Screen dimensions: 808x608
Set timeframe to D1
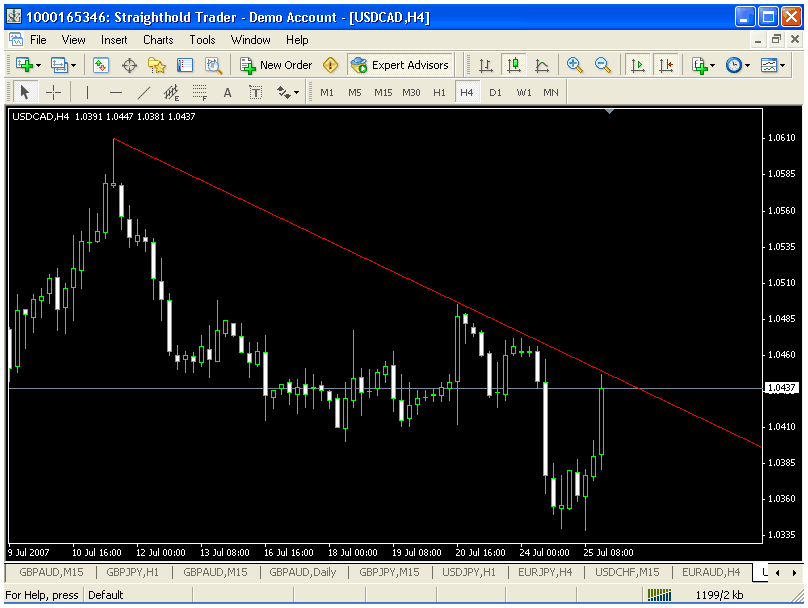point(495,93)
